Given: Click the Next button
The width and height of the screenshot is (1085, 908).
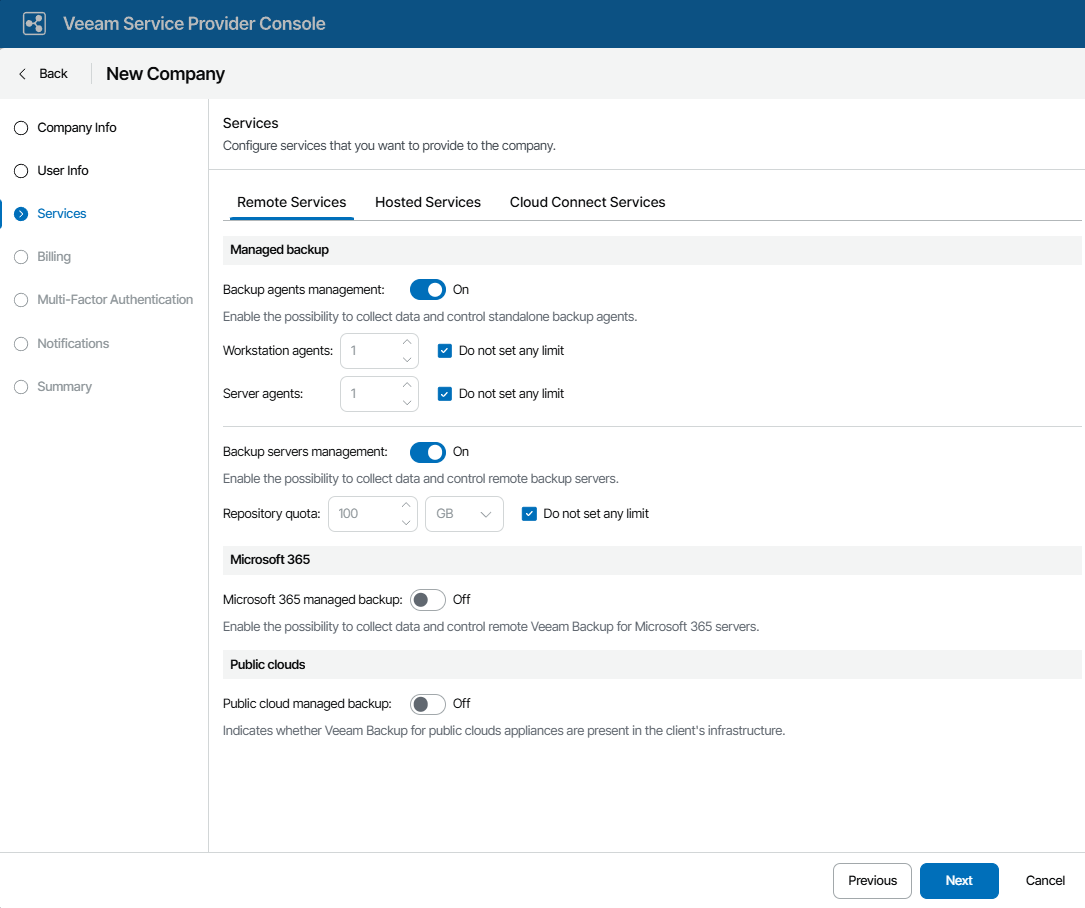Looking at the screenshot, I should pos(959,881).
